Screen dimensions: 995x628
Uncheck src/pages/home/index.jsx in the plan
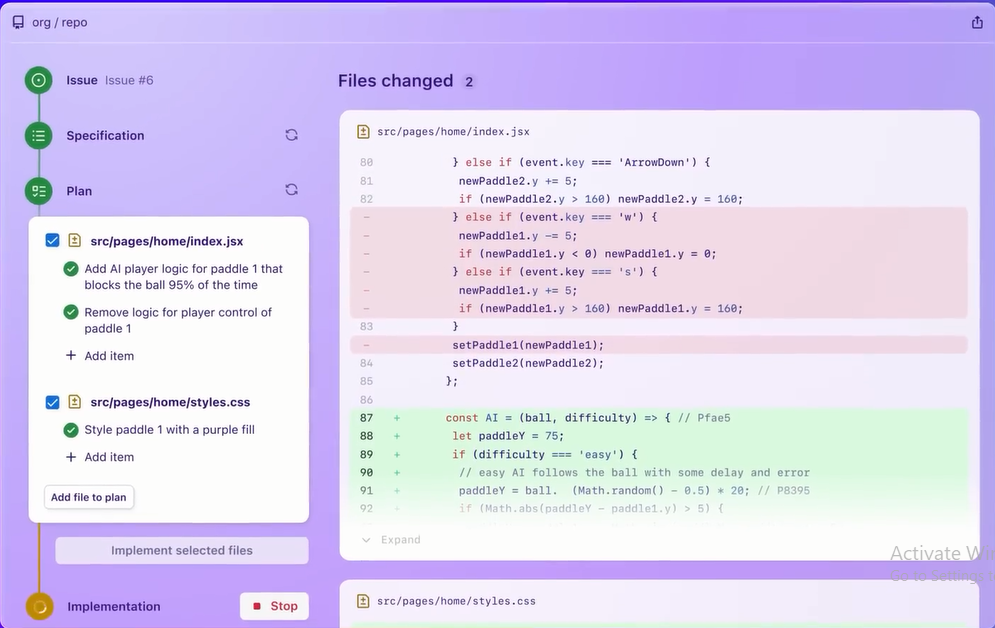52,240
